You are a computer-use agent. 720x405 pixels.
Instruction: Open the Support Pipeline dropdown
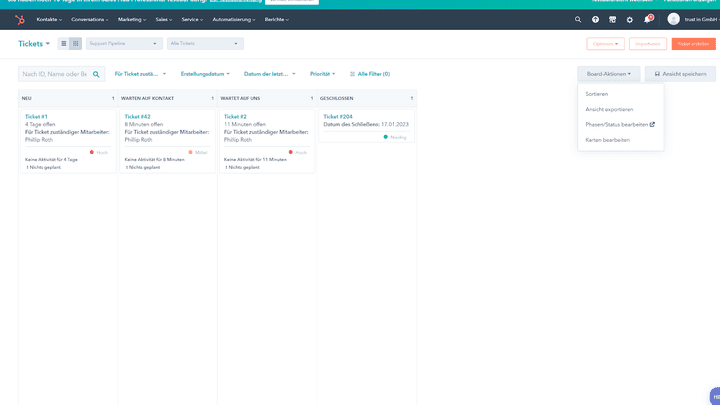pos(124,44)
